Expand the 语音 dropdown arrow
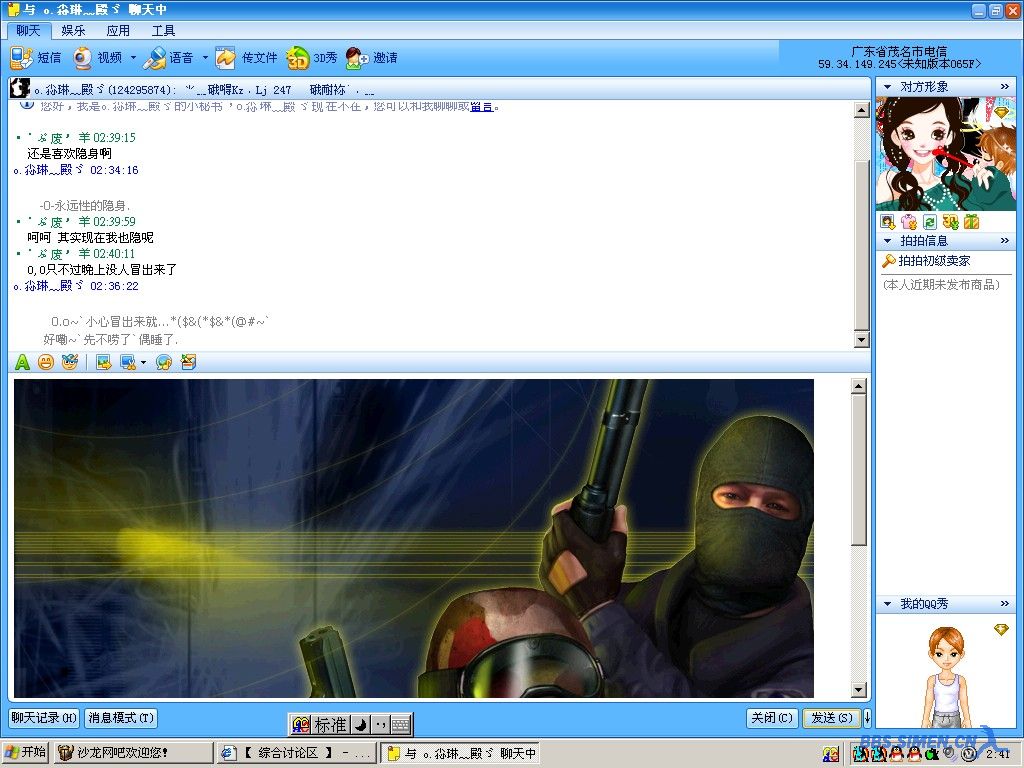 pyautogui.click(x=204, y=57)
